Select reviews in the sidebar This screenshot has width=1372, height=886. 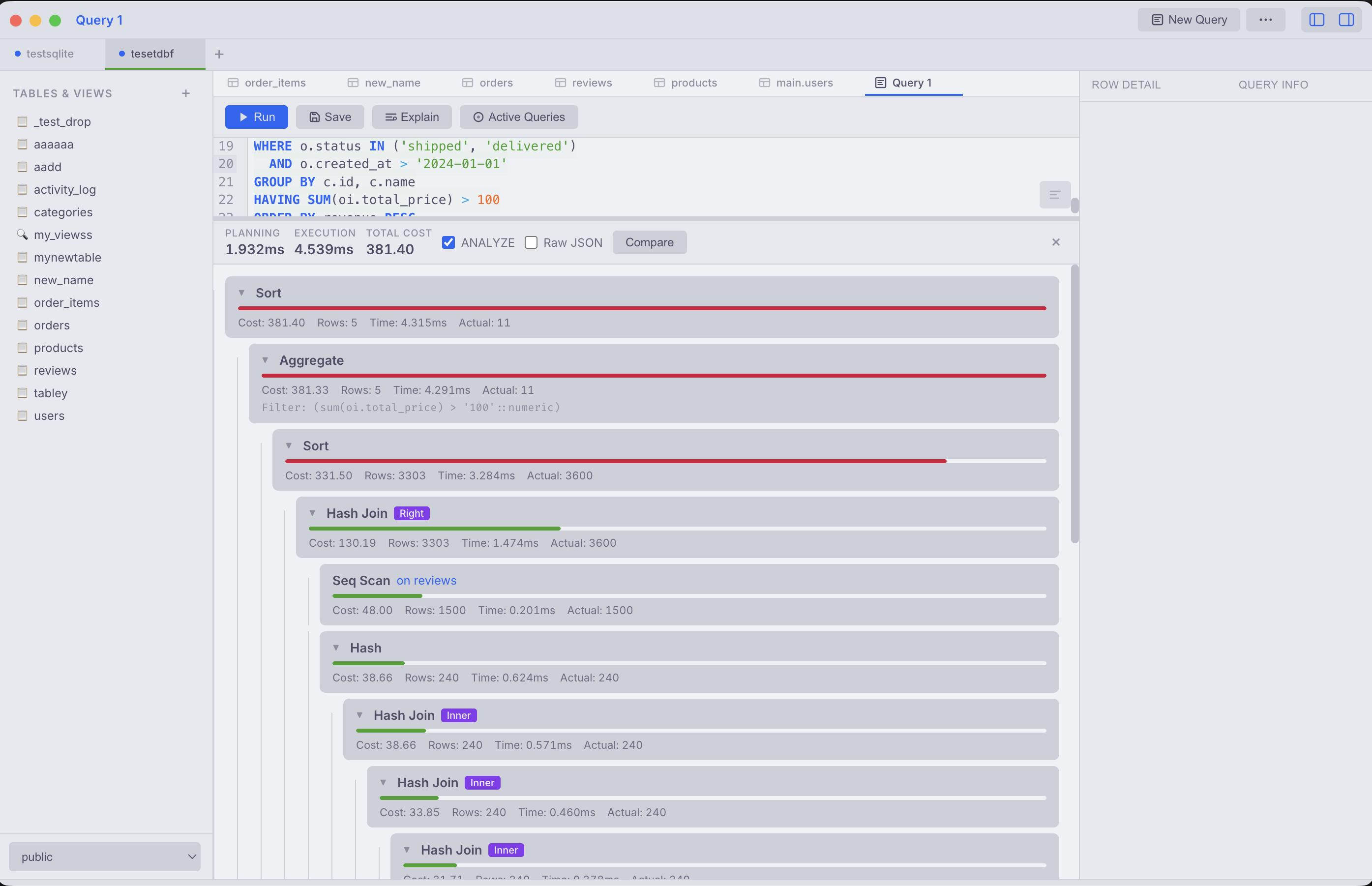[x=106, y=371]
